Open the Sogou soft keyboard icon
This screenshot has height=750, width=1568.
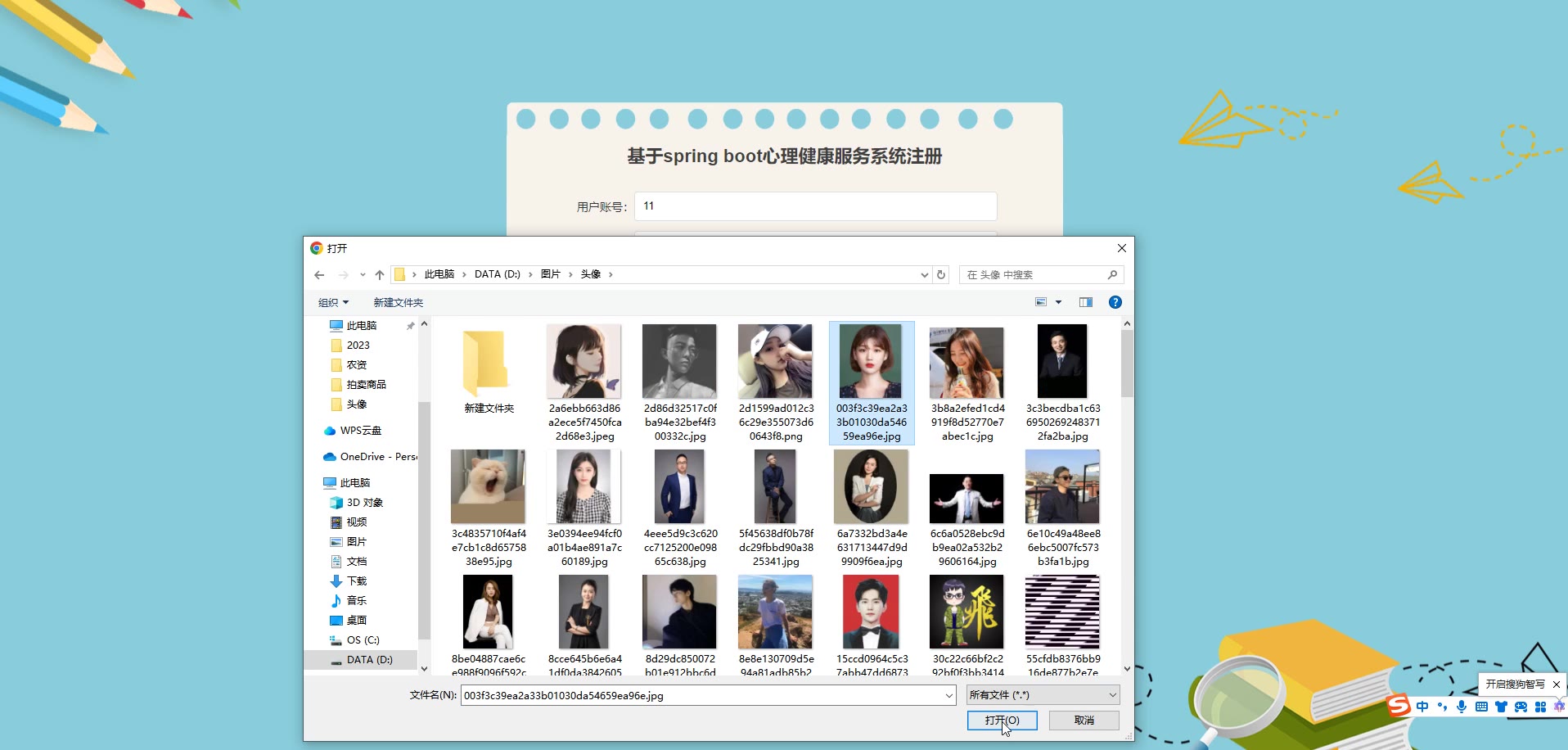[x=1481, y=707]
